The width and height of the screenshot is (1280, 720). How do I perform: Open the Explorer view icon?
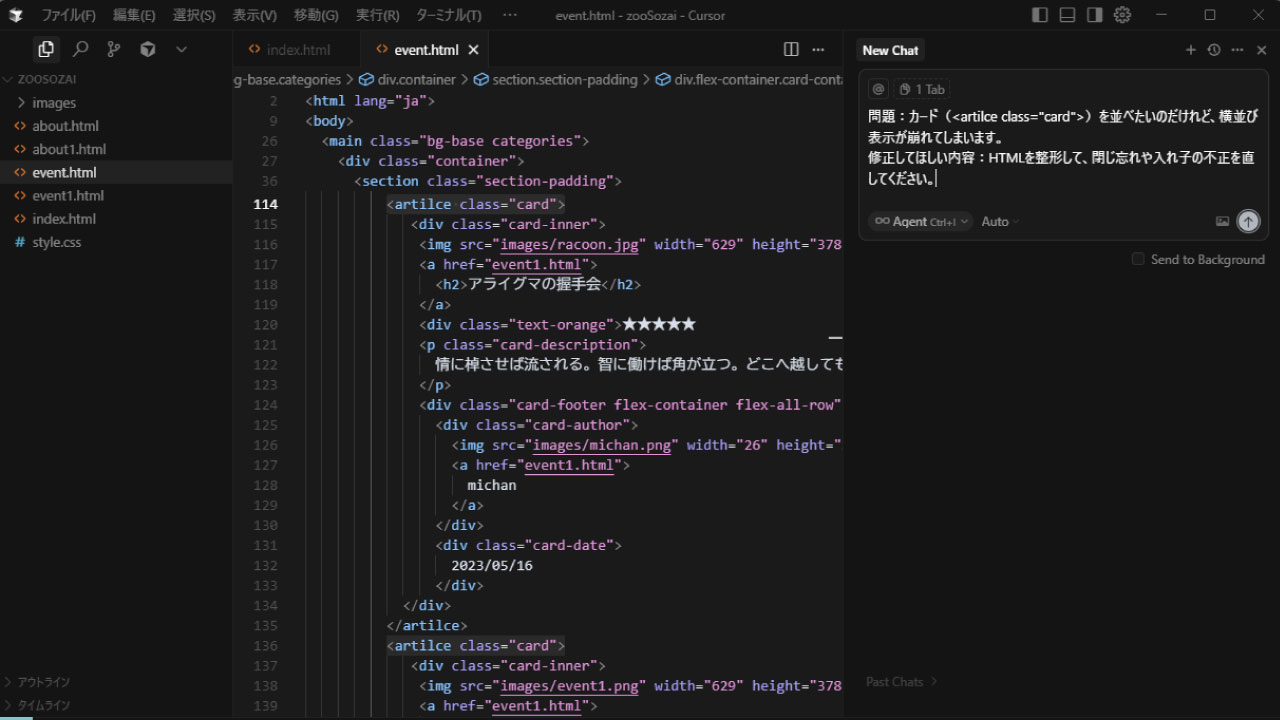pos(45,49)
